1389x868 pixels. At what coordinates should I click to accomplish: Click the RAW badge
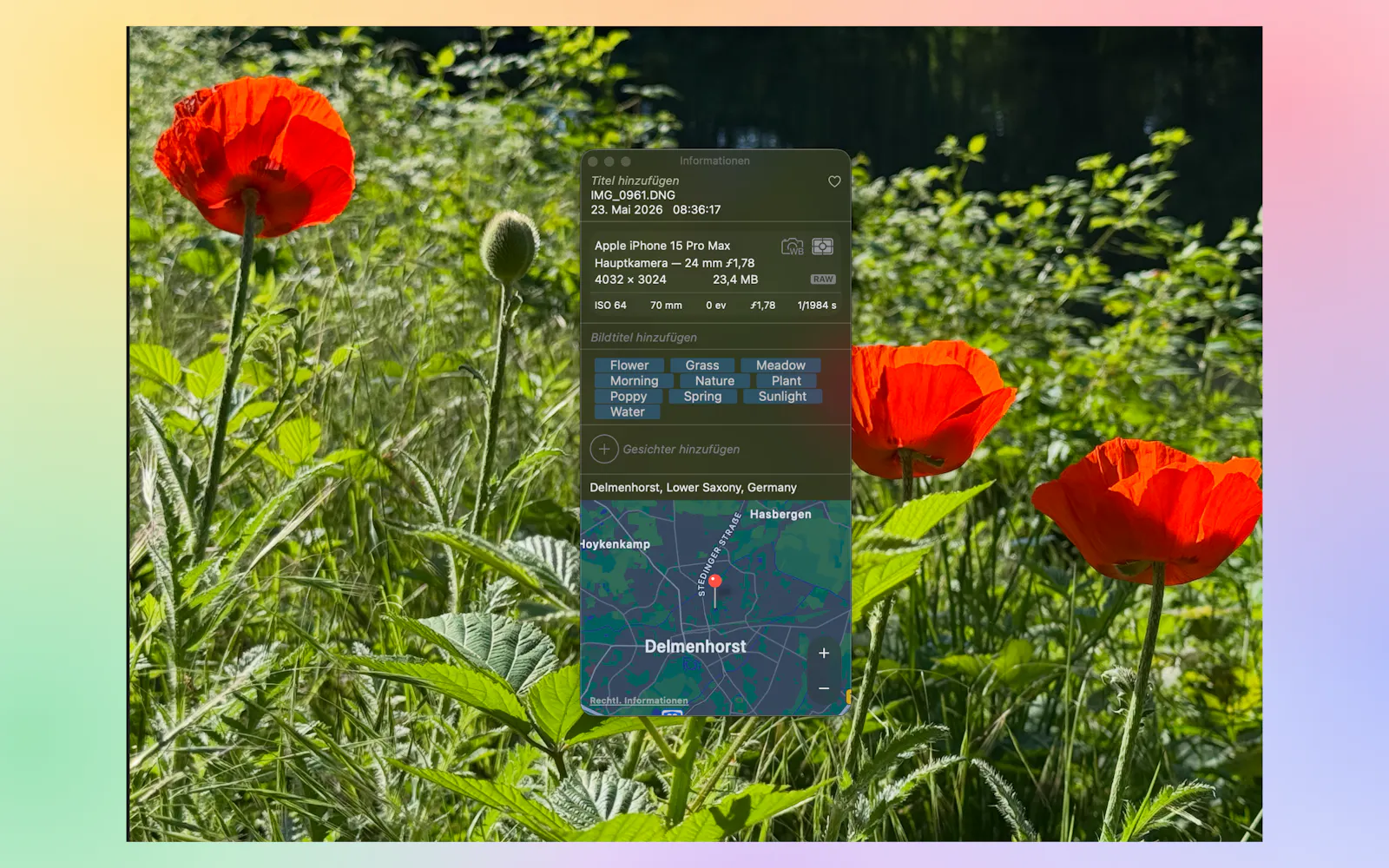tap(823, 279)
